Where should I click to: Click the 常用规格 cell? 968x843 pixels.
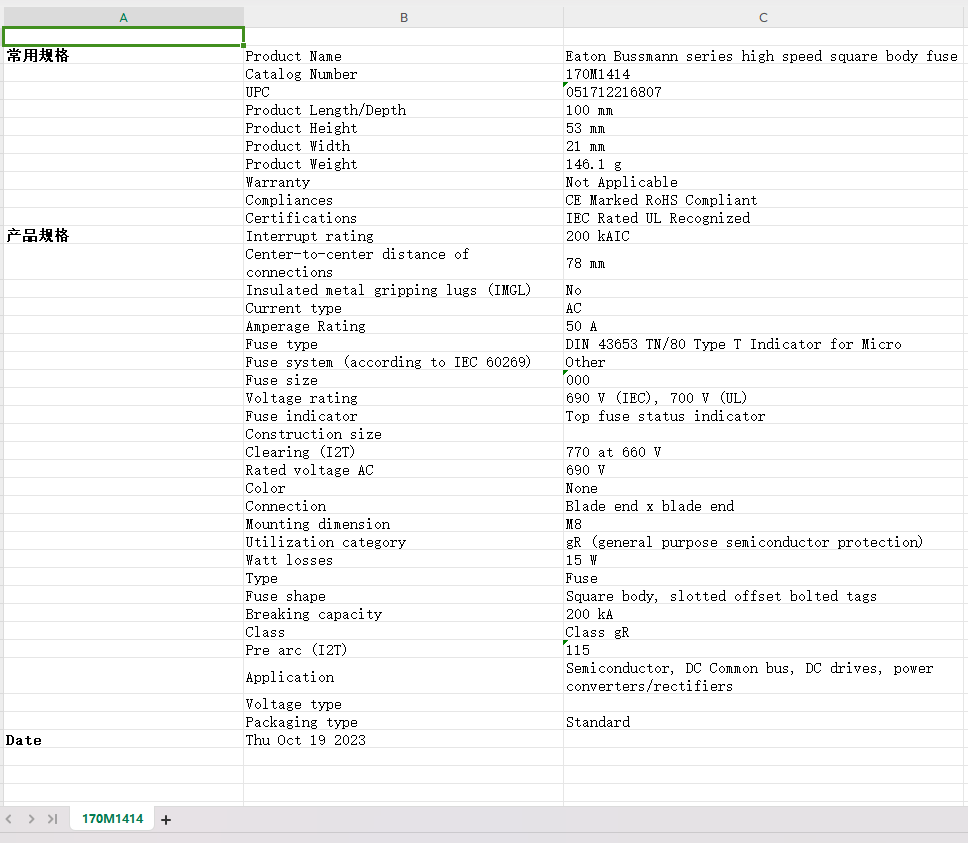coord(123,56)
